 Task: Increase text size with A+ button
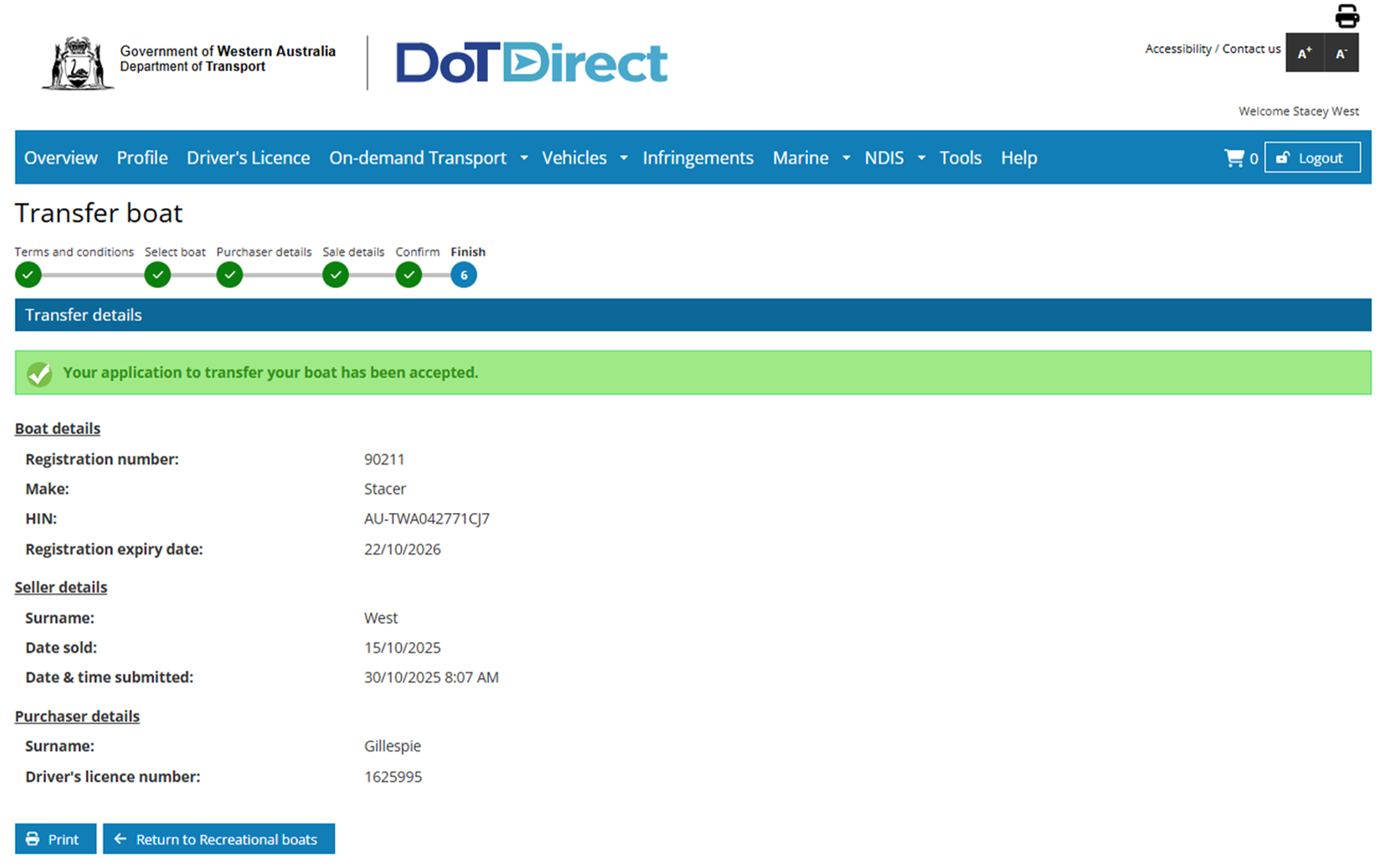coord(1304,53)
